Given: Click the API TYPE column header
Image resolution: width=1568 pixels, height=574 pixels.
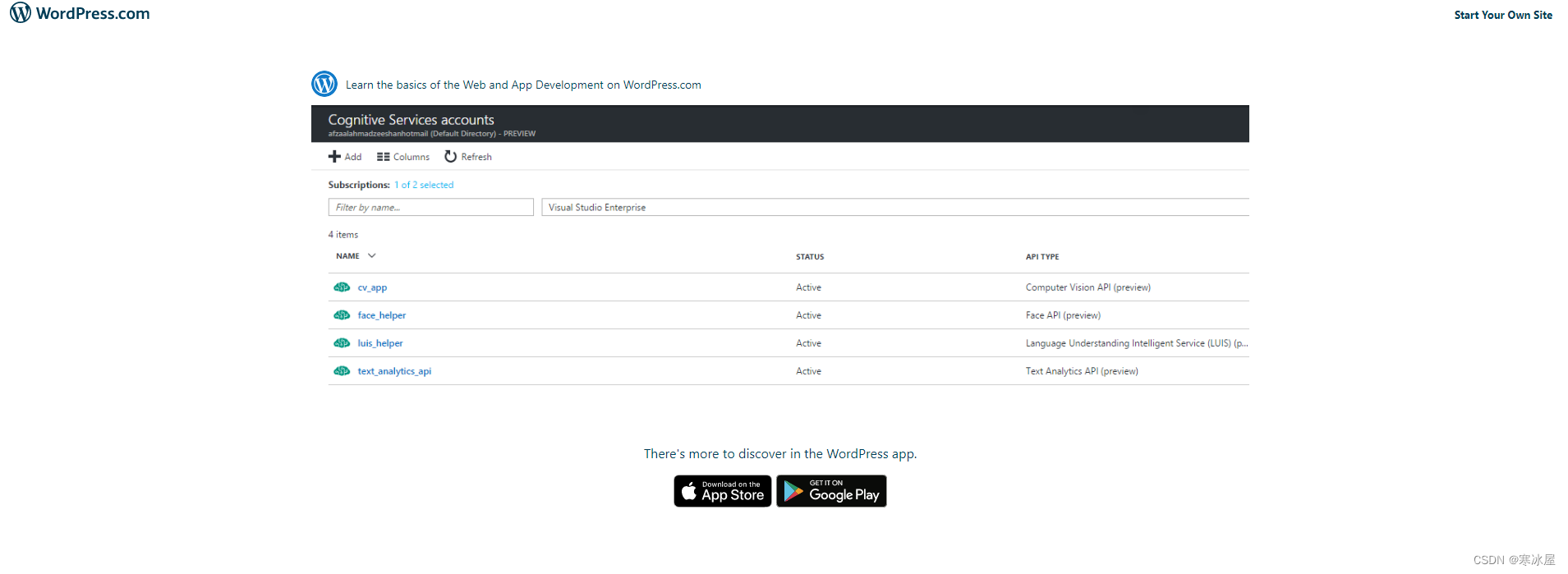Looking at the screenshot, I should (x=1042, y=257).
